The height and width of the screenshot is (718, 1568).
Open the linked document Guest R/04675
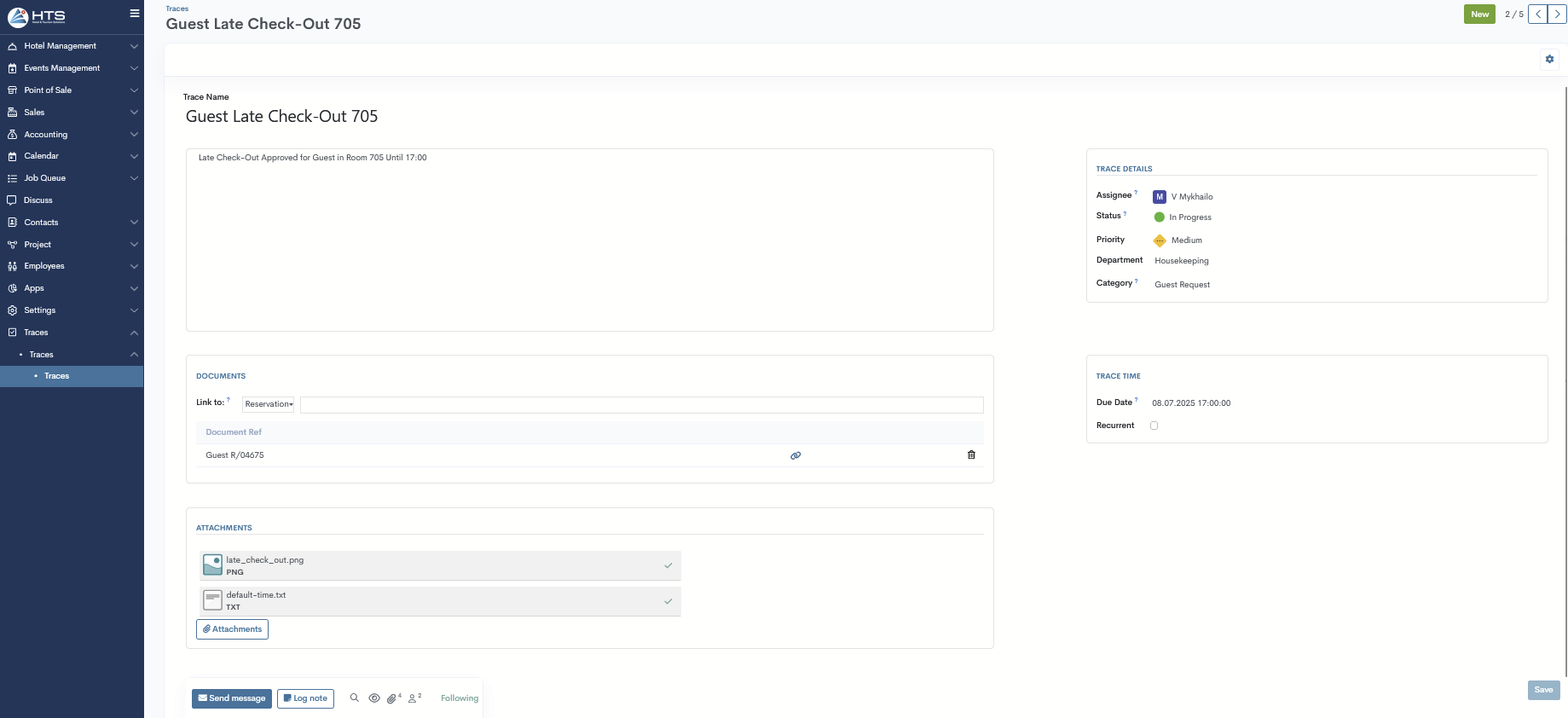tap(796, 455)
